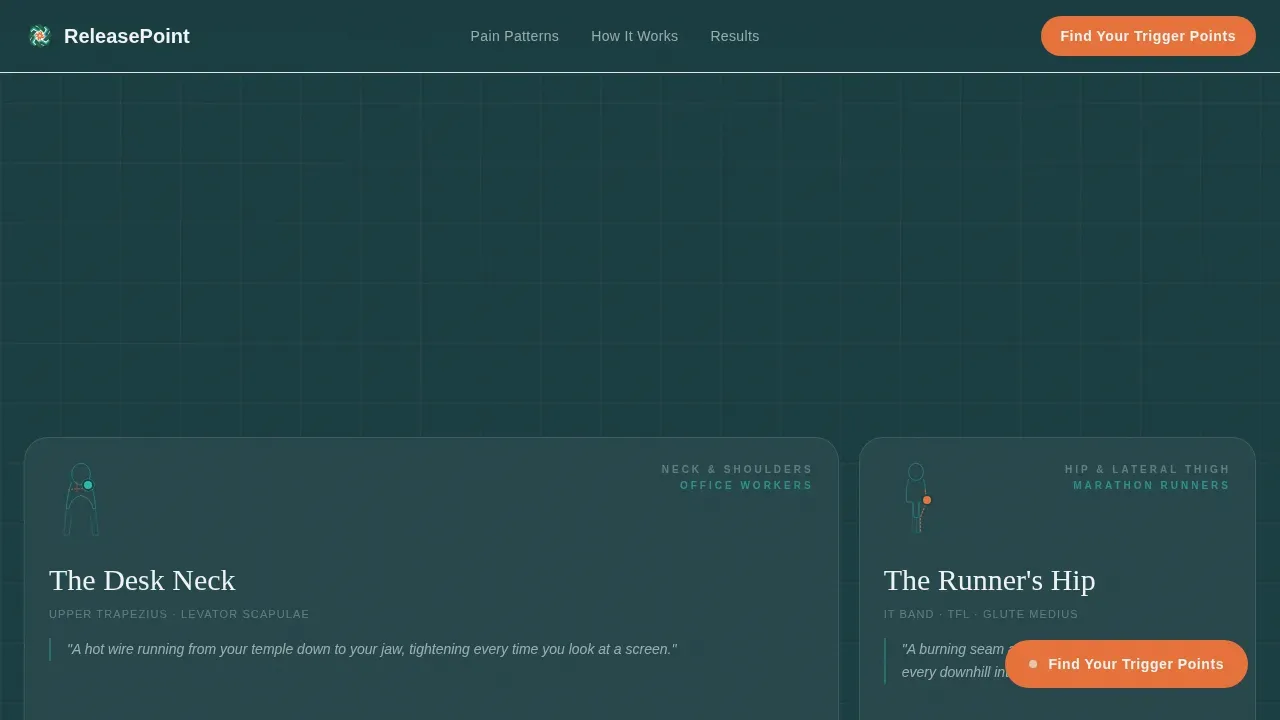The width and height of the screenshot is (1280, 720).
Task: Click the OFFICE WORKERS tag
Action: [746, 485]
